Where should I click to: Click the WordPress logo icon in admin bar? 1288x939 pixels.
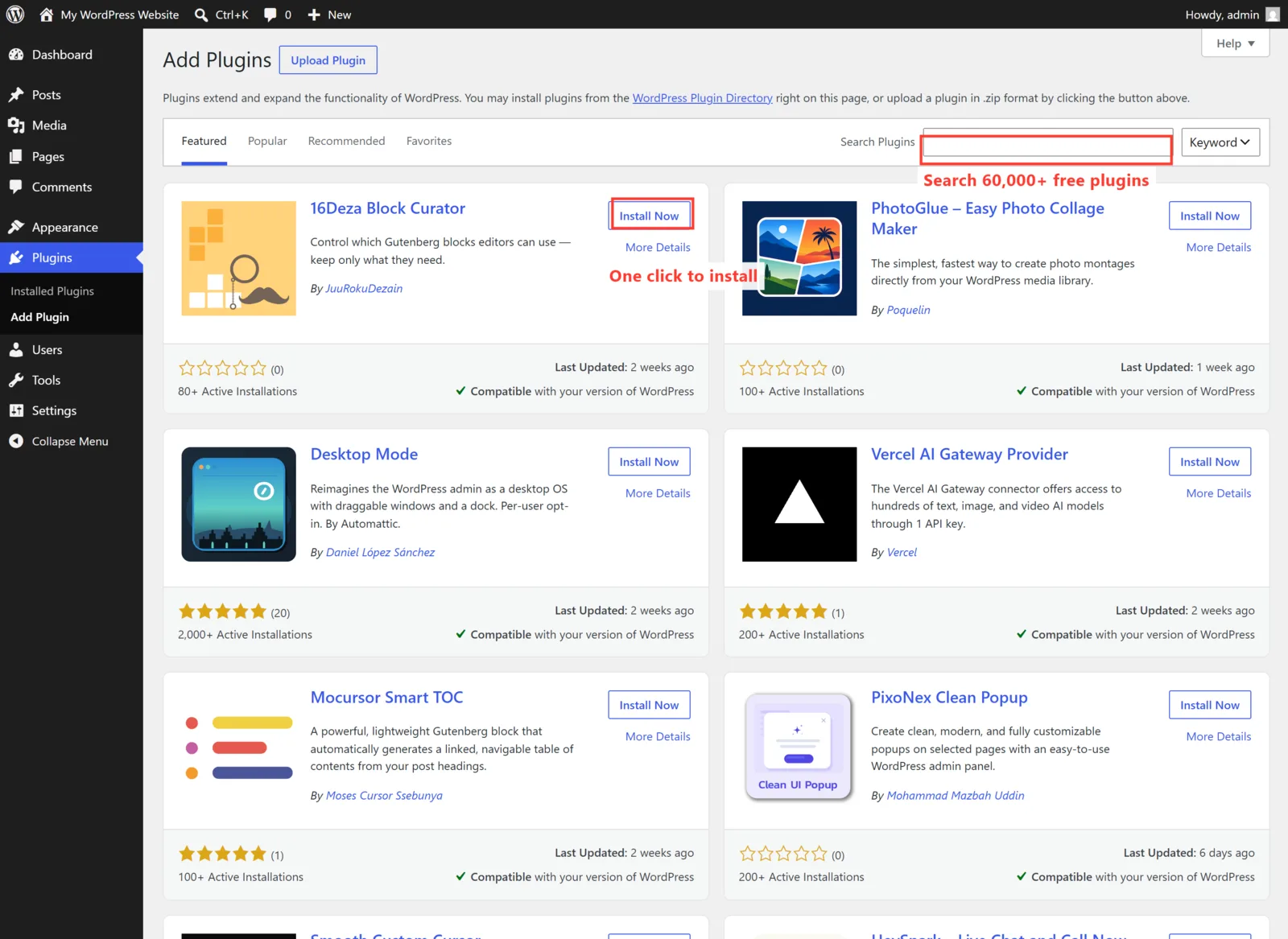[x=15, y=14]
